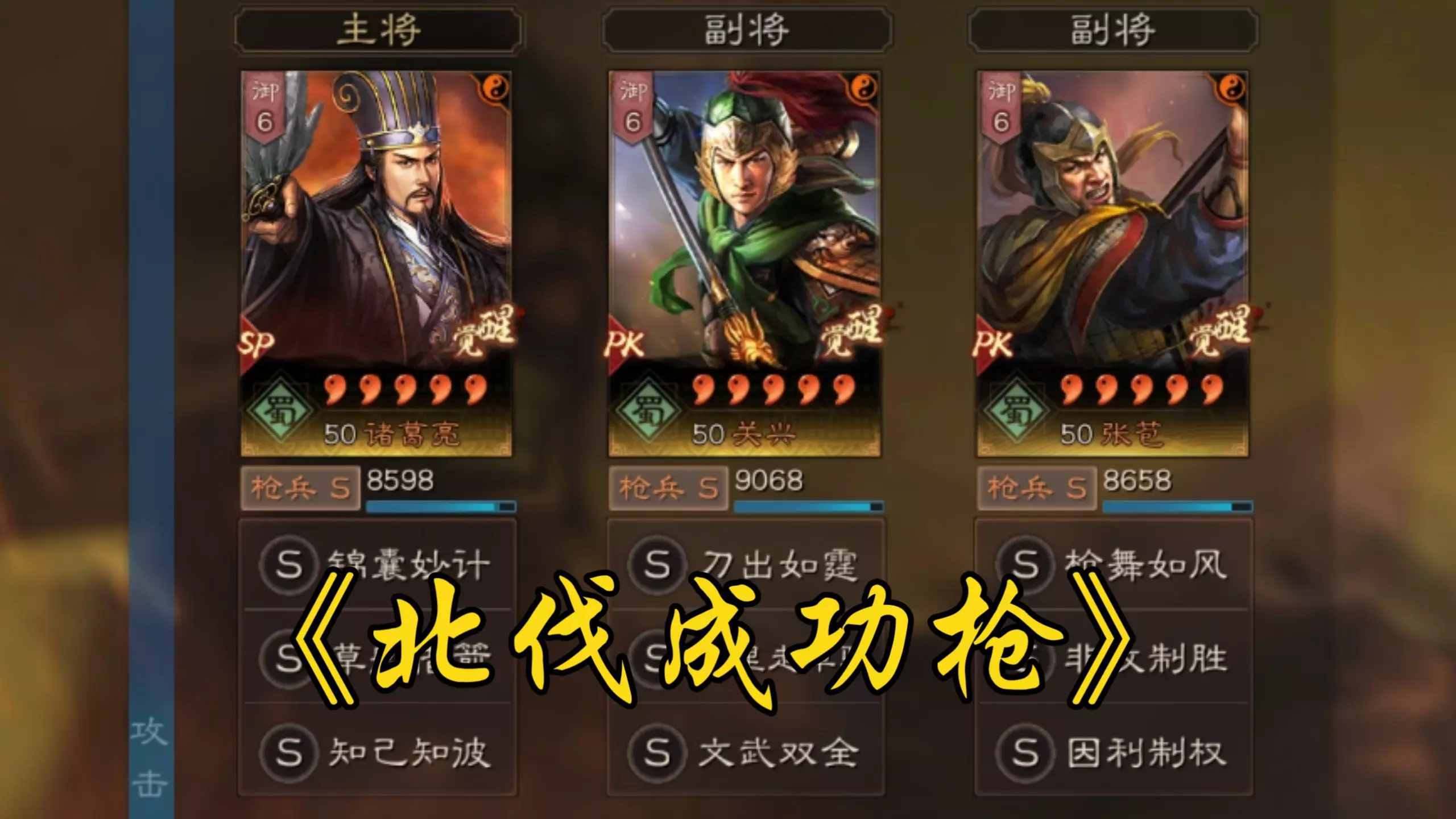Select the 主将 slot header
The width and height of the screenshot is (1456, 819).
pyautogui.click(x=378, y=30)
